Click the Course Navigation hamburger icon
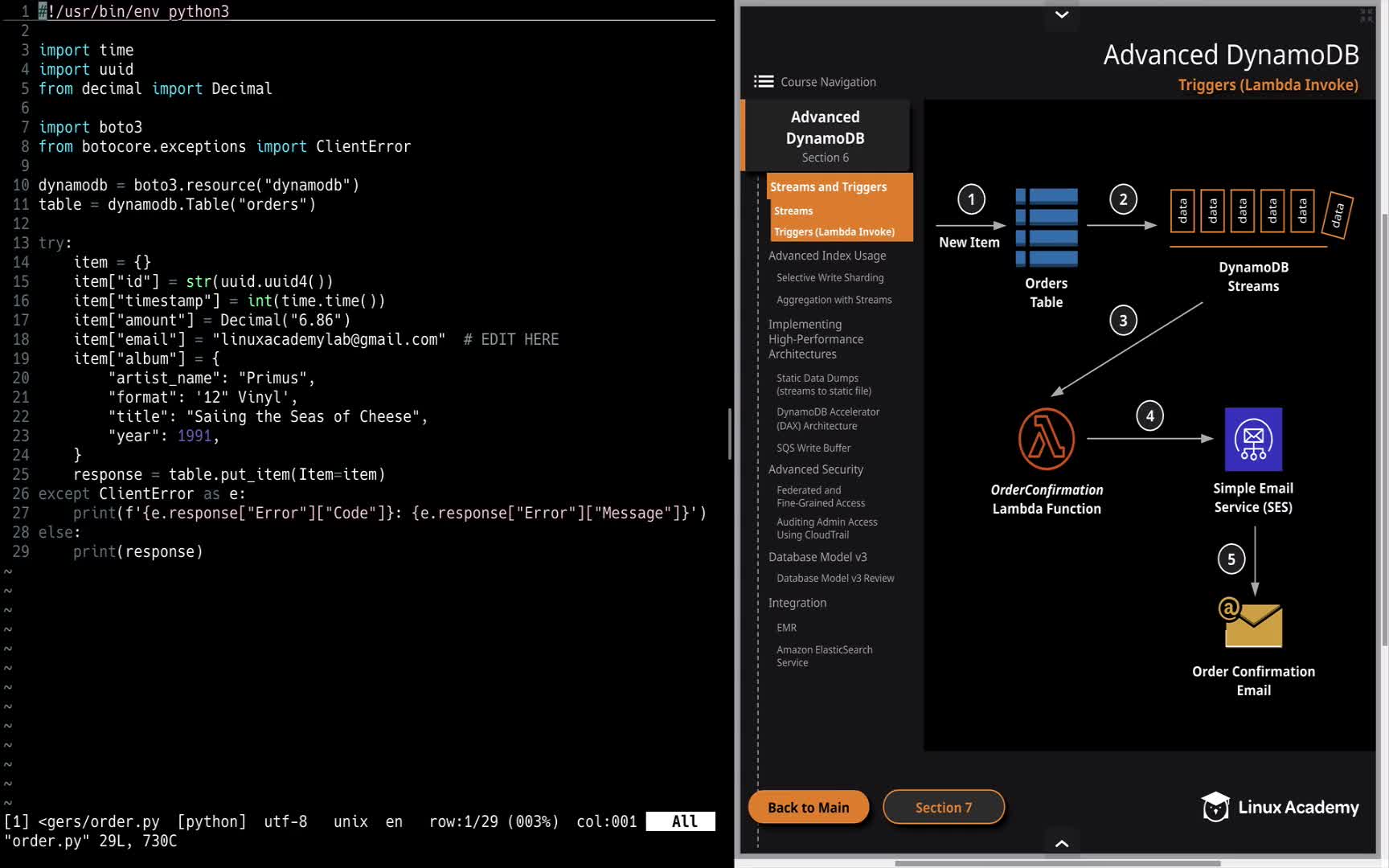Viewport: 1389px width, 868px height. (x=764, y=81)
